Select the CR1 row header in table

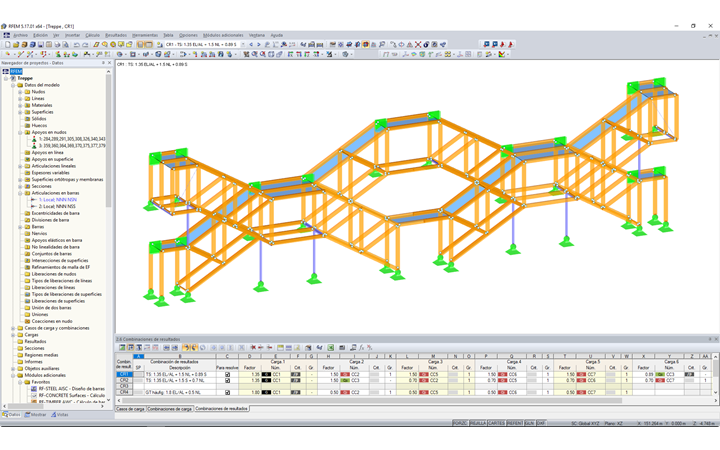(x=124, y=375)
